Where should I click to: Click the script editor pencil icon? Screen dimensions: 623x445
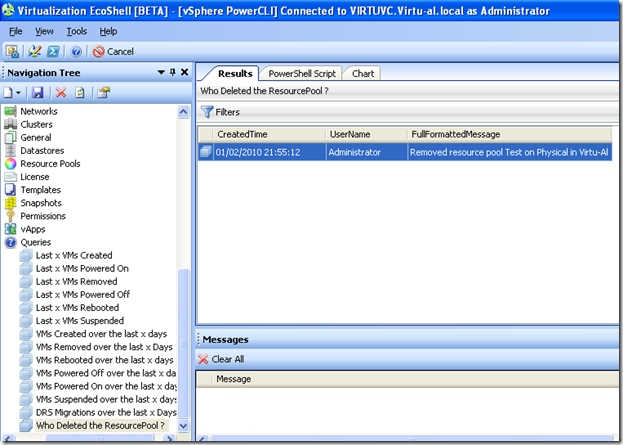pyautogui.click(x=35, y=51)
